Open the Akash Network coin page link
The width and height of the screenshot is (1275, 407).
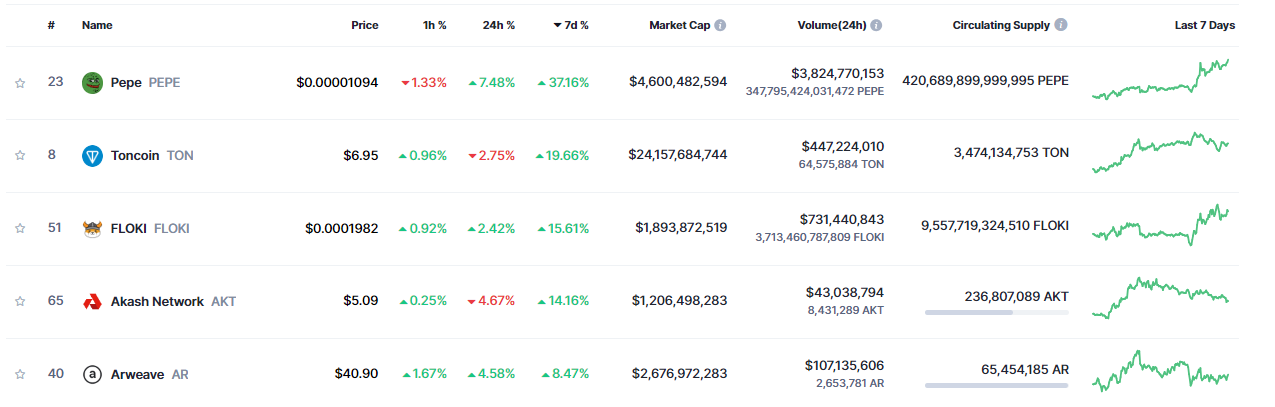click(157, 301)
